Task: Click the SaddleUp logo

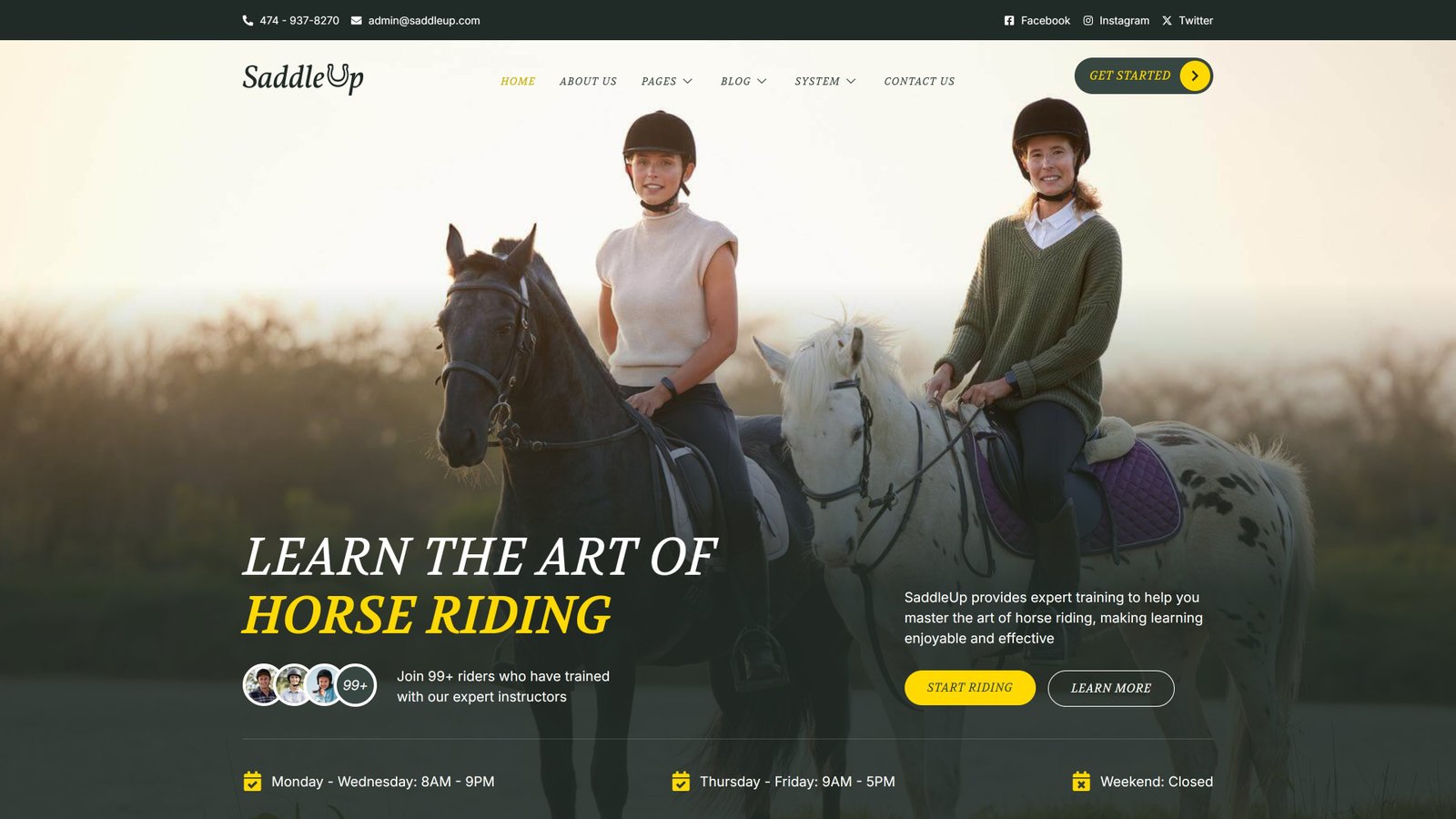Action: coord(303,78)
